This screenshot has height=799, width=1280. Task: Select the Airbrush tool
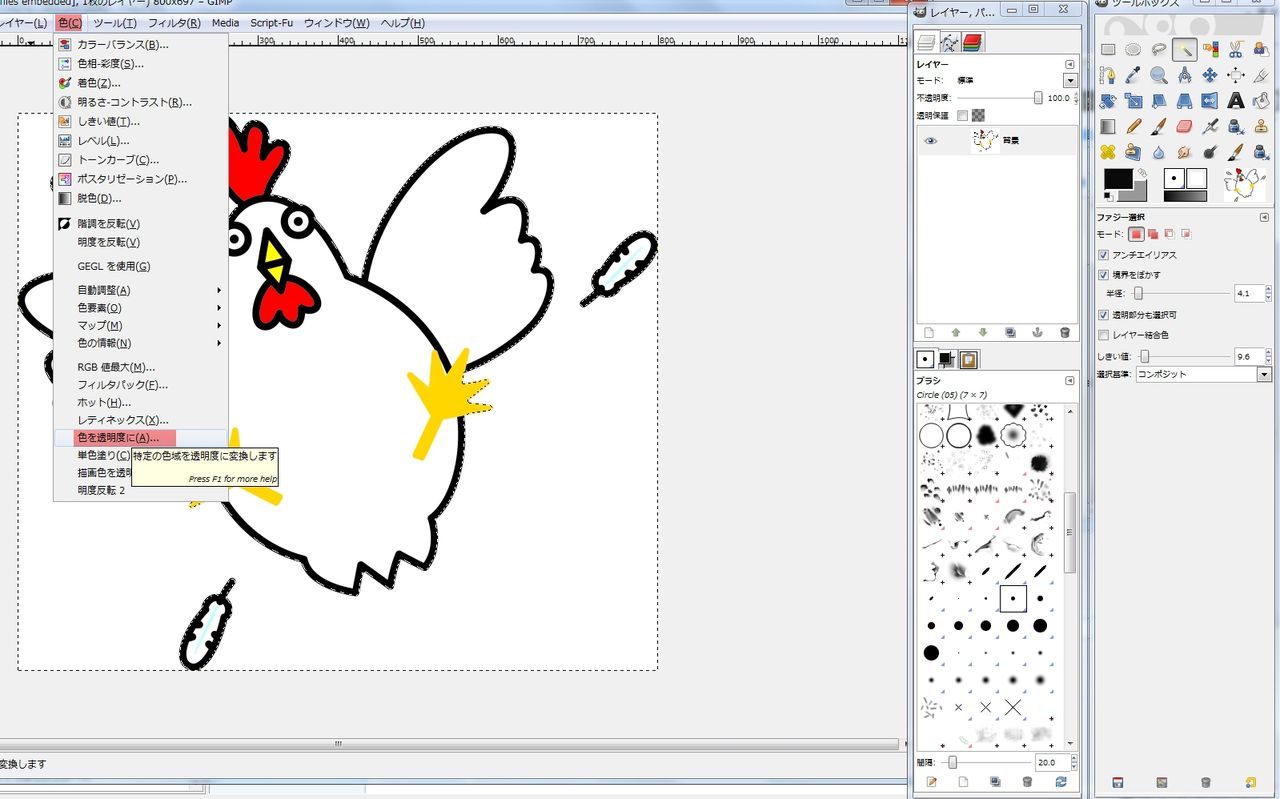[x=1210, y=127]
